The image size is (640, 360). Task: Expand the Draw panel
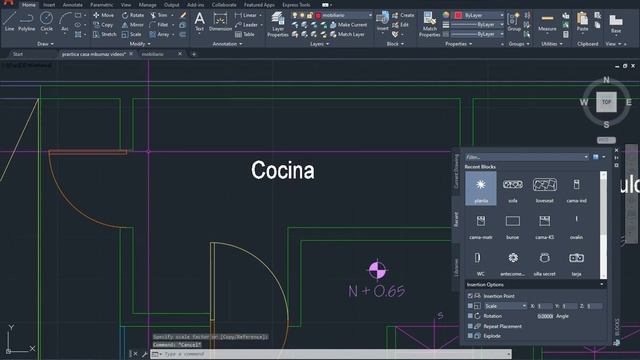coord(45,44)
